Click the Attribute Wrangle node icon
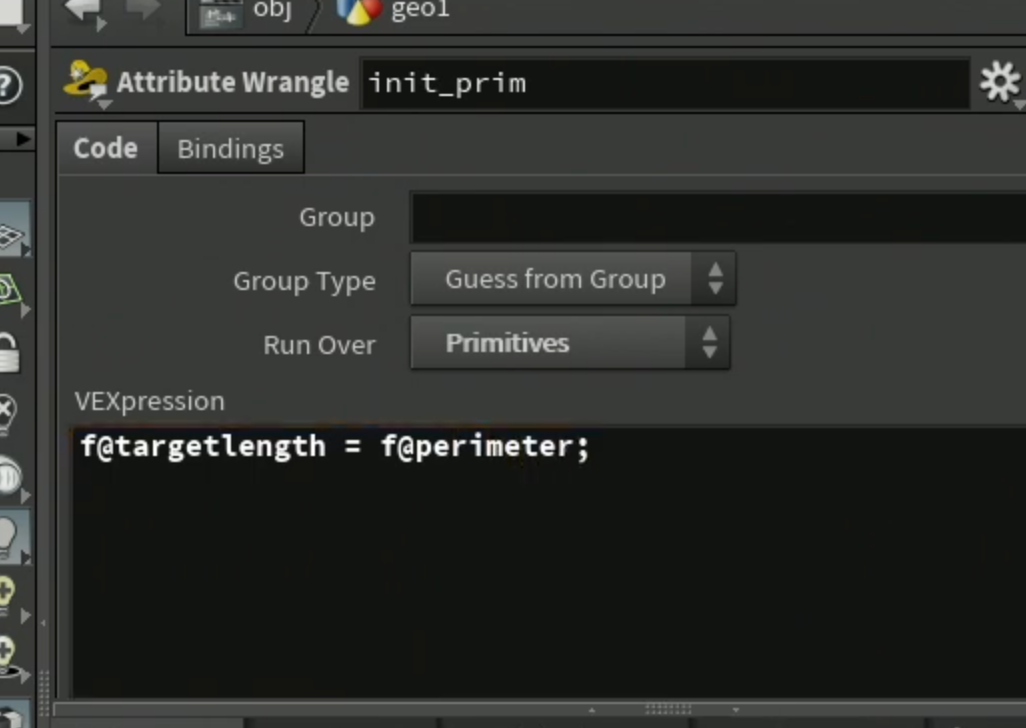 pos(86,82)
